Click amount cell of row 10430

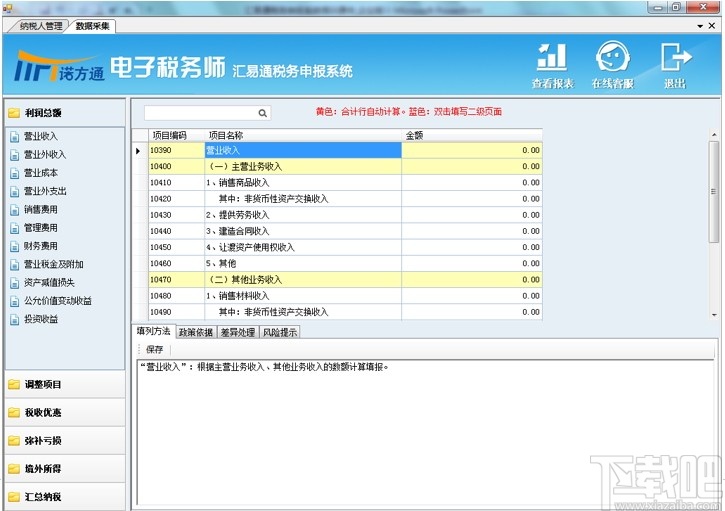point(472,215)
